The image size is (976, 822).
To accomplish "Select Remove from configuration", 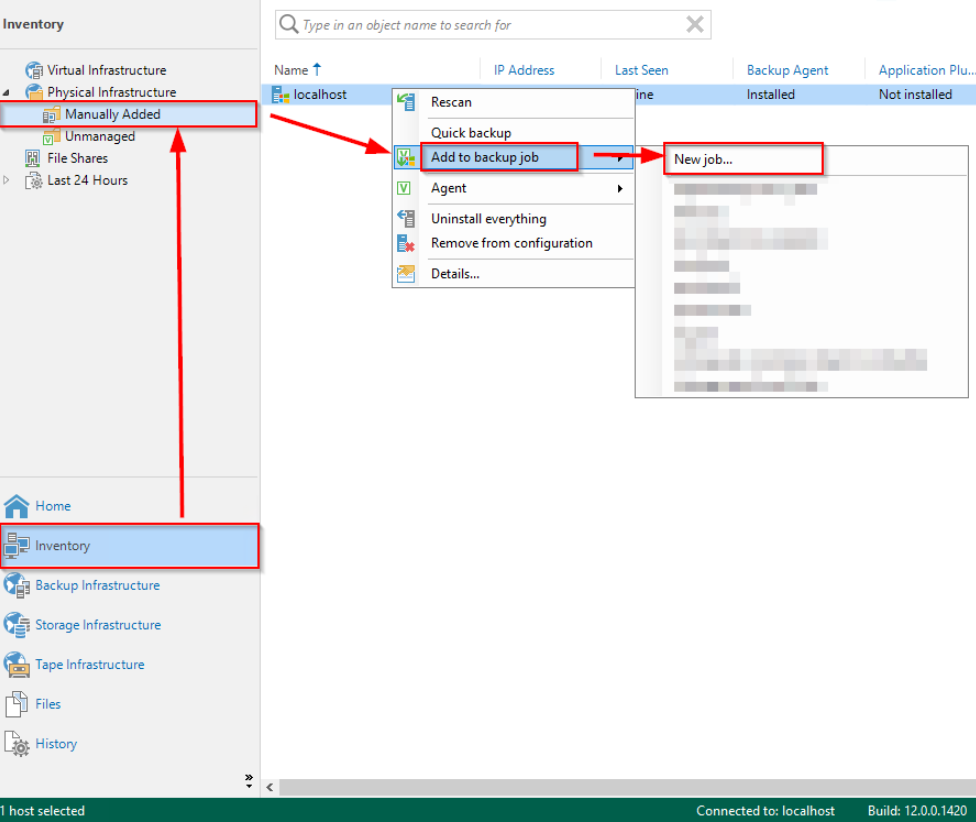I will 511,243.
